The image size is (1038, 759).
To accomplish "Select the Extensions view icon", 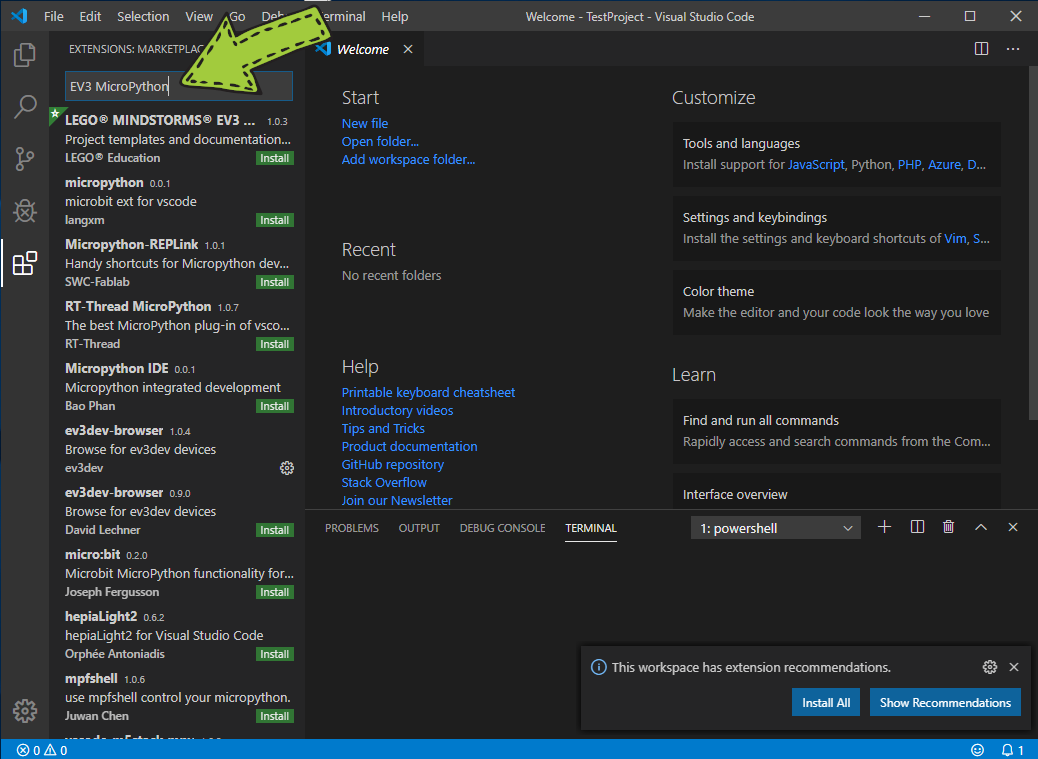I will click(24, 263).
